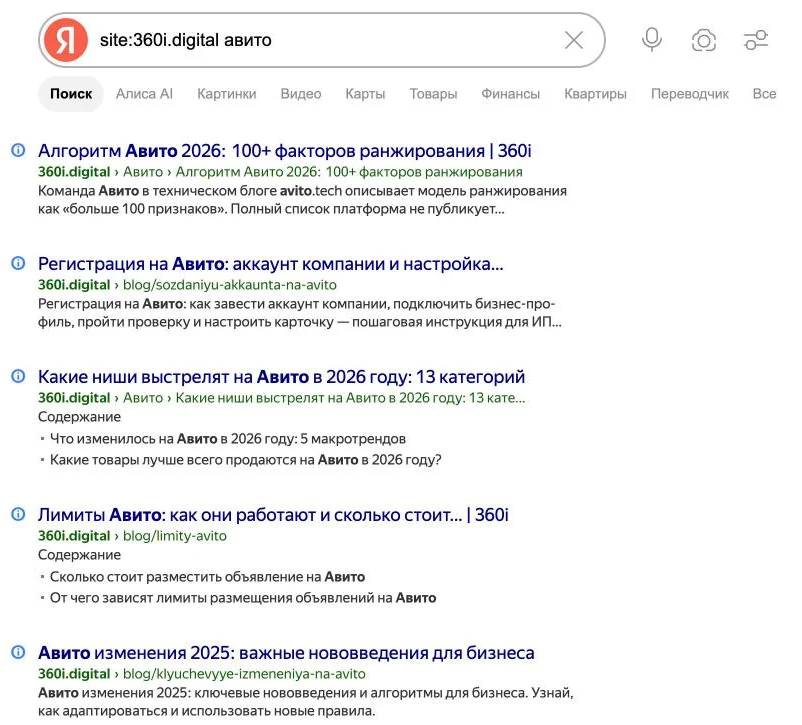Image resolution: width=802 pixels, height=725 pixels.
Task: Info icon beside Авито изменения 2025 result
Action: click(x=18, y=652)
